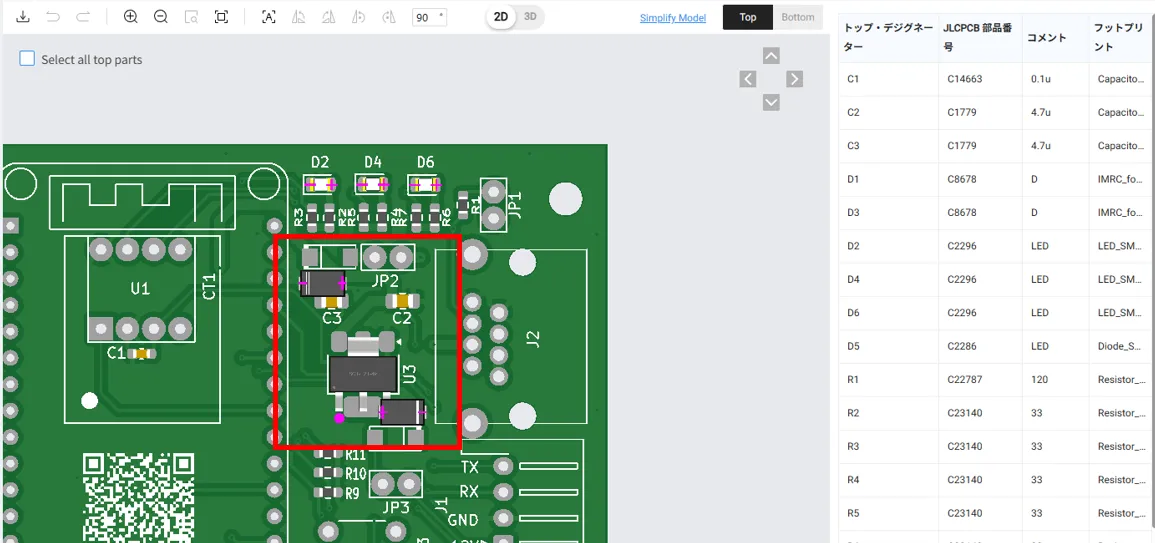Pan the board view right with arrow
This screenshot has width=1155, height=543.
[794, 79]
